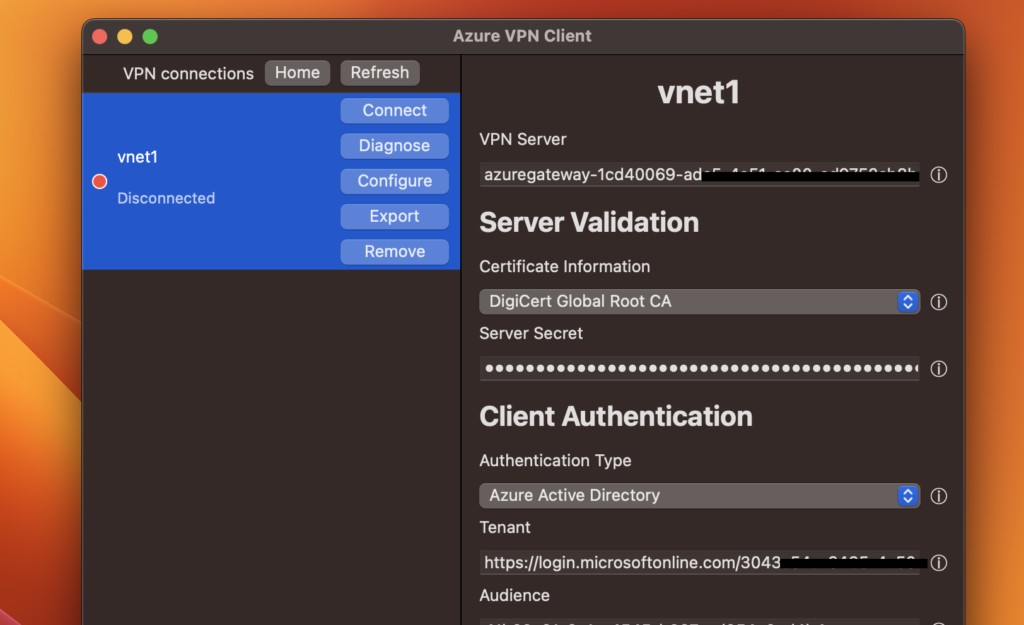Click the 'Certificate Information' label

[x=565, y=266]
